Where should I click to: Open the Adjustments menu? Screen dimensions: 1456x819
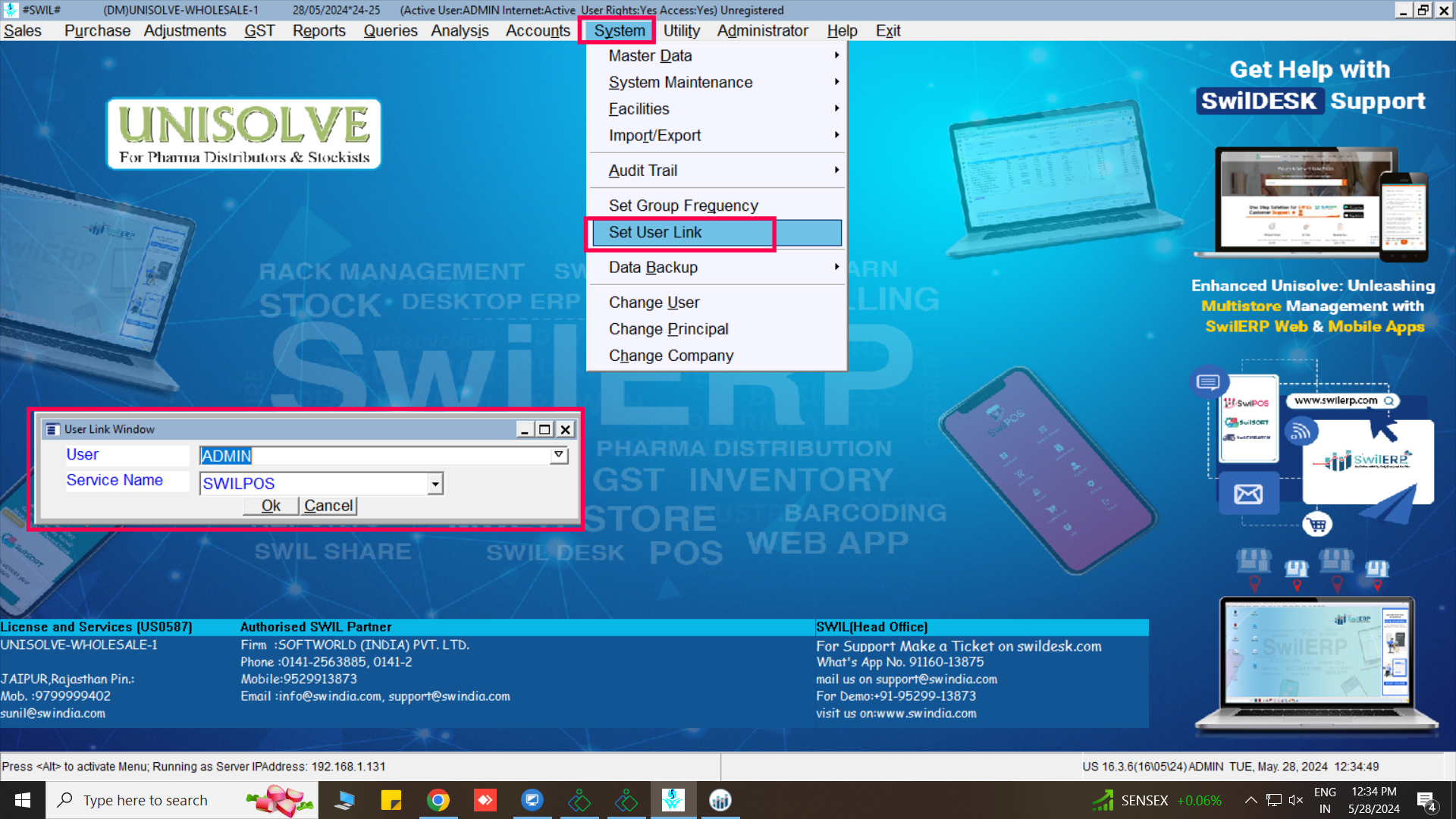click(185, 30)
